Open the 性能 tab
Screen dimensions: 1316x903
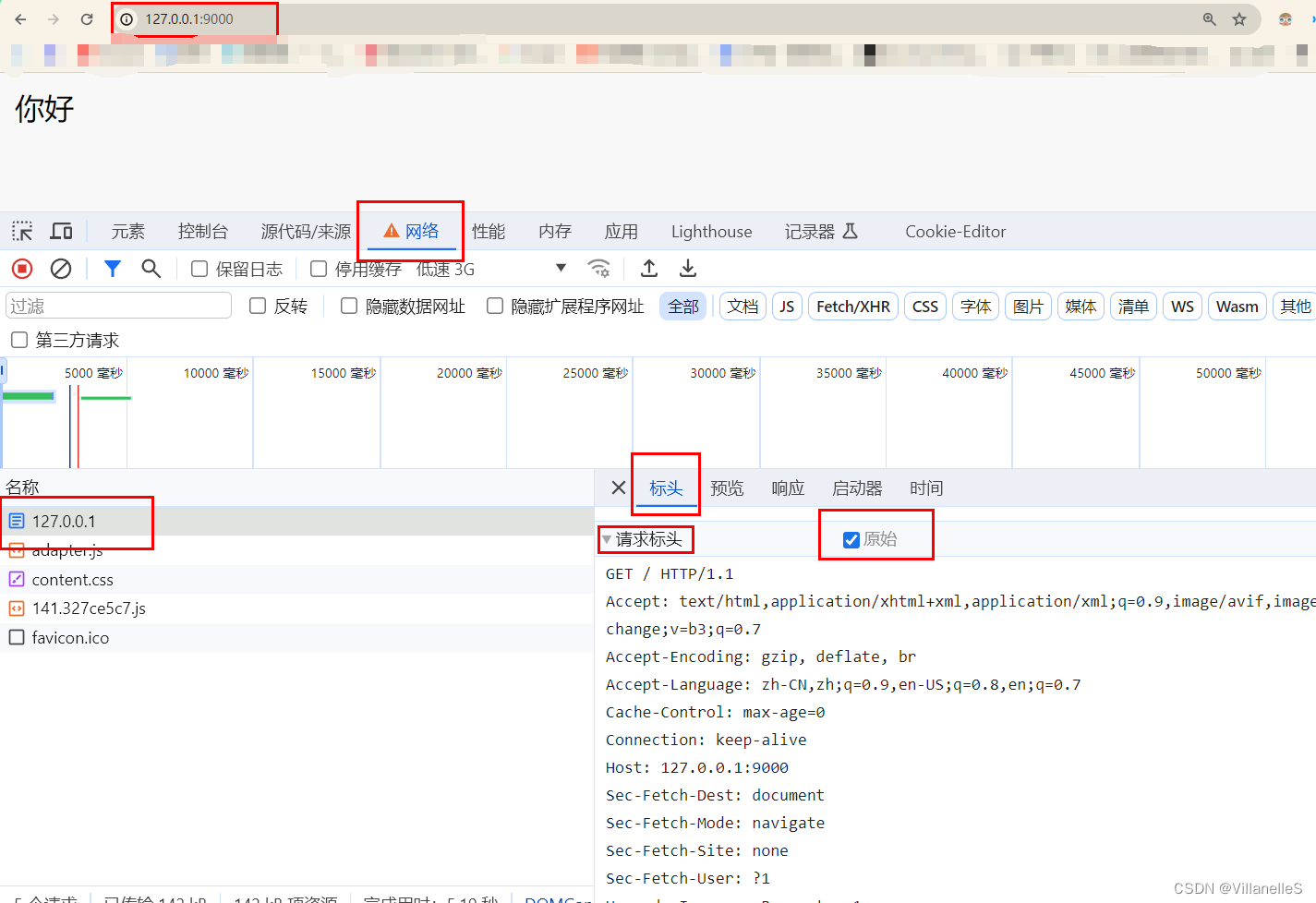click(x=489, y=231)
